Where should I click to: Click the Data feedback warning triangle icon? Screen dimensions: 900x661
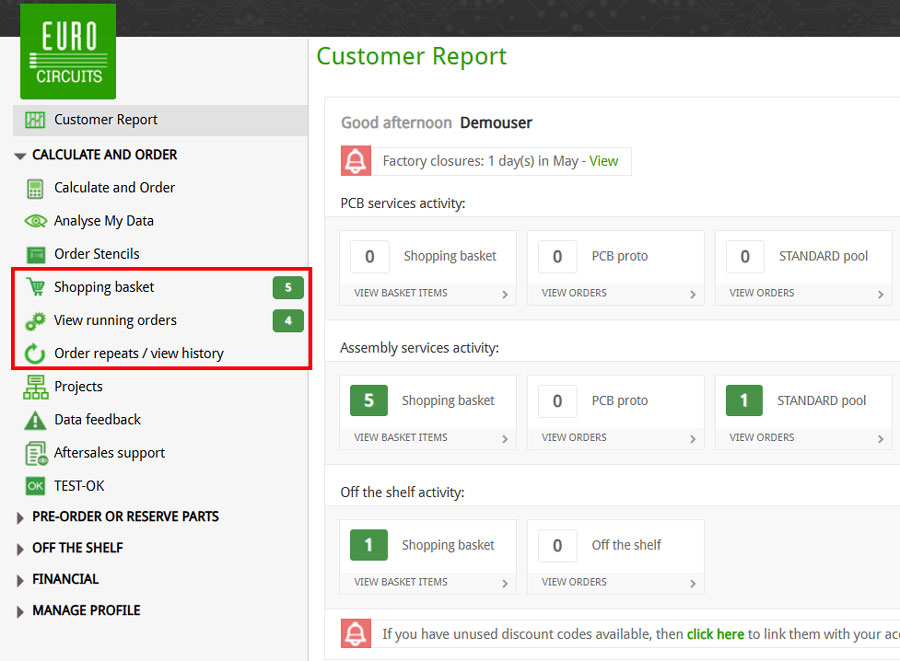[x=35, y=420]
